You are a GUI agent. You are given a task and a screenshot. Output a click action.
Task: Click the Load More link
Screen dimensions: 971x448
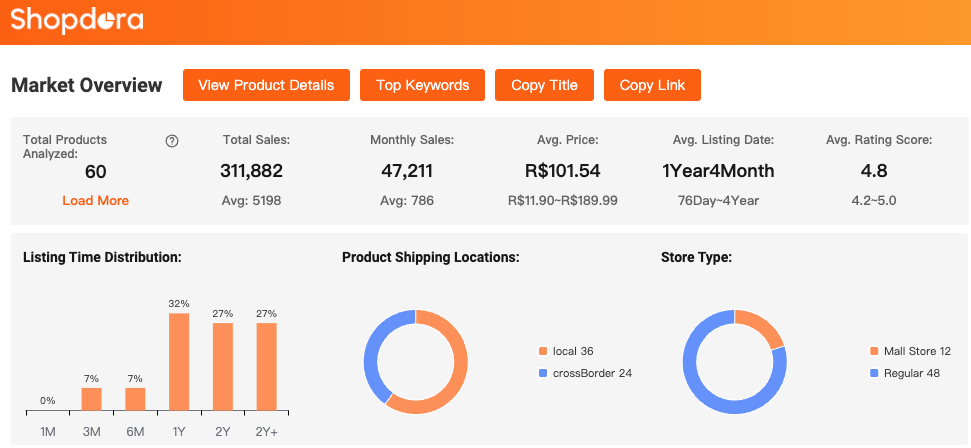(95, 200)
